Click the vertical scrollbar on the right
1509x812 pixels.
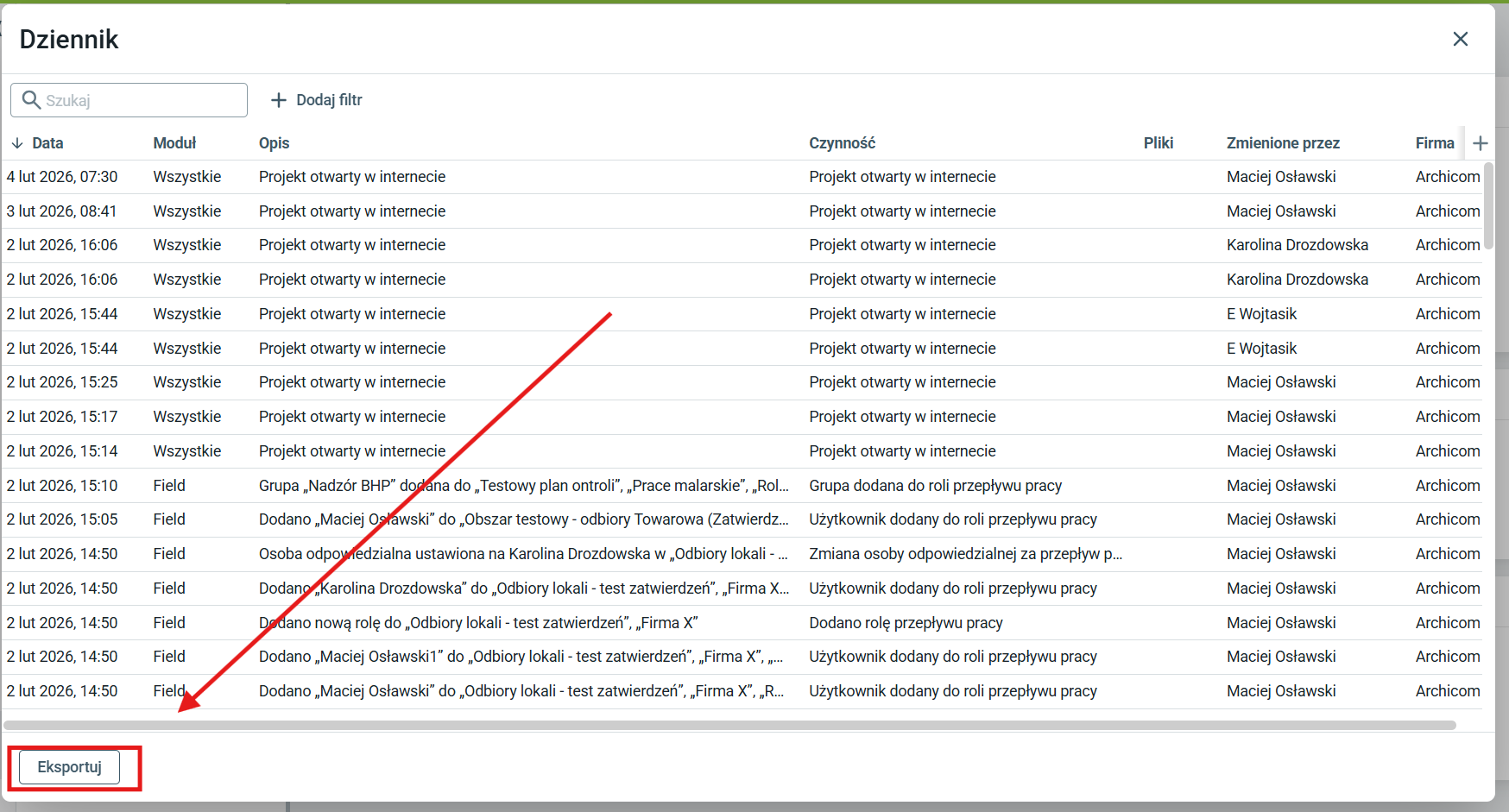pyautogui.click(x=1487, y=207)
